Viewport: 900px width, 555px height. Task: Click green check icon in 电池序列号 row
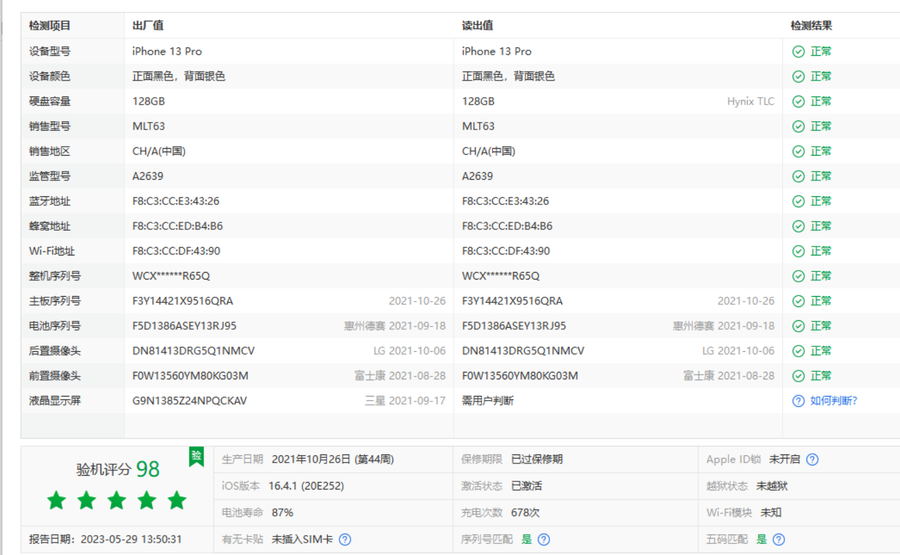coord(798,326)
